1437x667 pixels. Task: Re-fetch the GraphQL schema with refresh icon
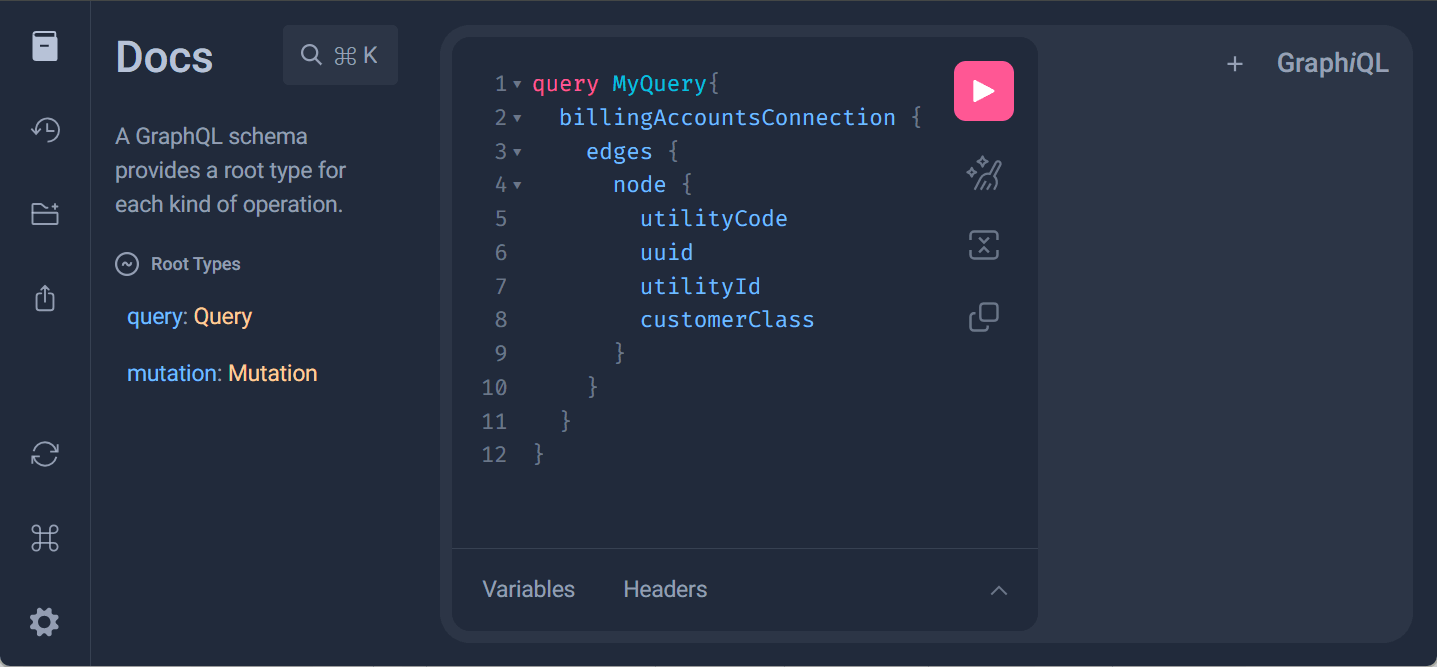click(x=44, y=455)
